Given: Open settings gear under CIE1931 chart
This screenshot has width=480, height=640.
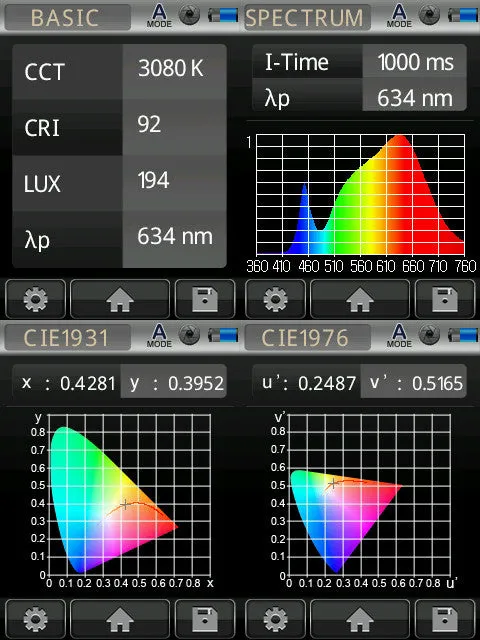Looking at the screenshot, I should (x=36, y=619).
